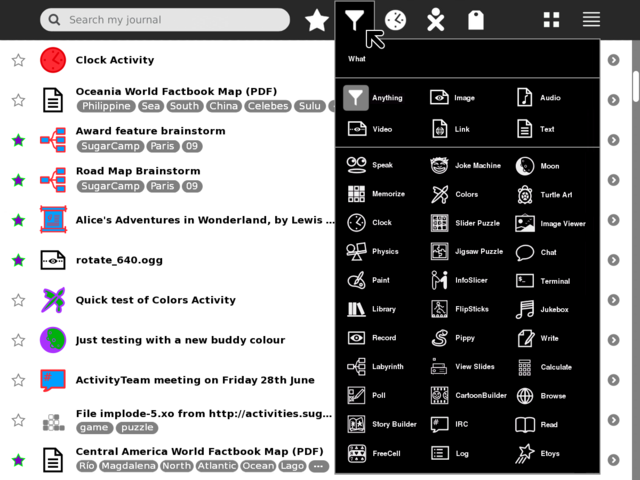
Task: Click the Search my journal field
Action: (170, 20)
